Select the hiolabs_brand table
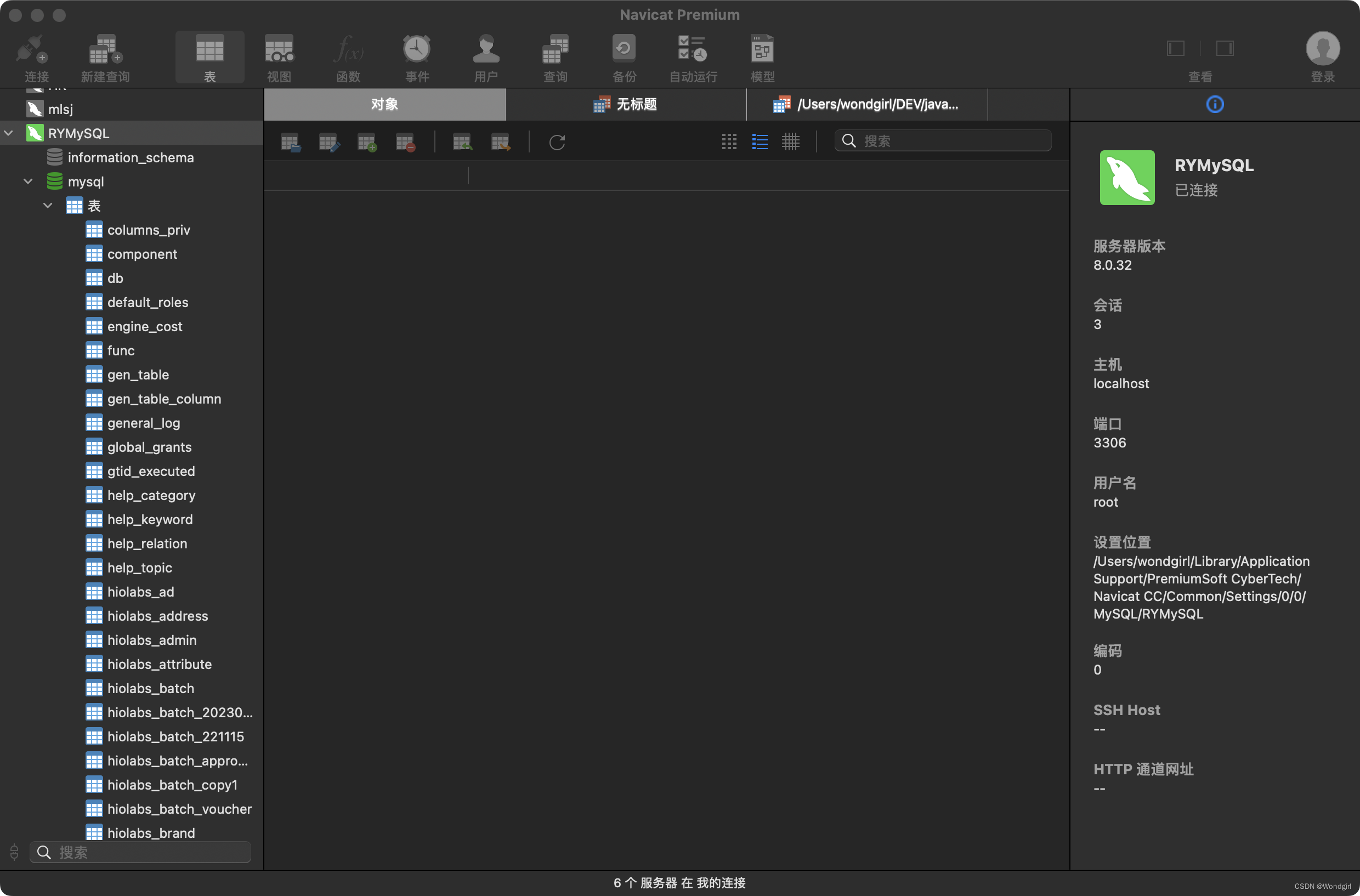Viewport: 1360px width, 896px height. pyautogui.click(x=132, y=832)
